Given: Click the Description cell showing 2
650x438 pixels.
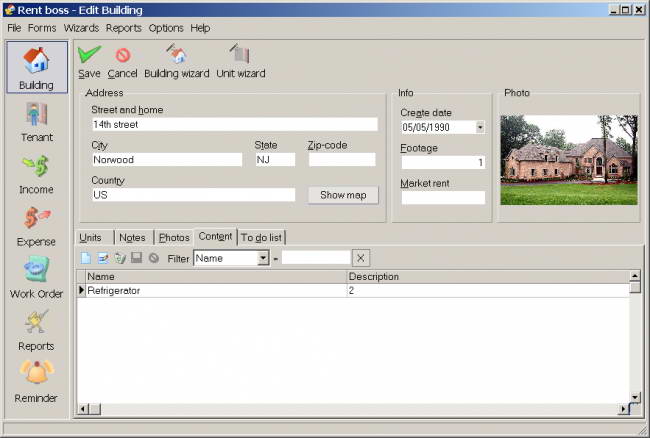Looking at the screenshot, I should click(488, 290).
